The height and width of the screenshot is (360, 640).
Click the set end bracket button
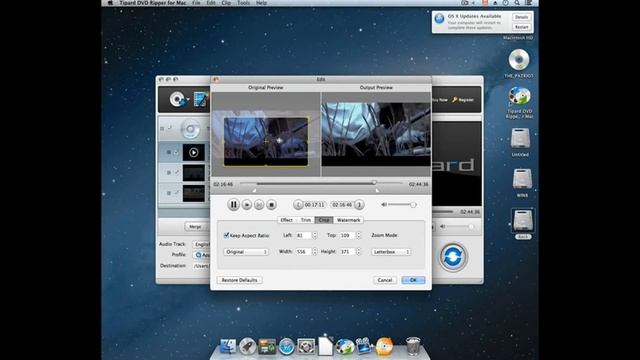tap(359, 204)
